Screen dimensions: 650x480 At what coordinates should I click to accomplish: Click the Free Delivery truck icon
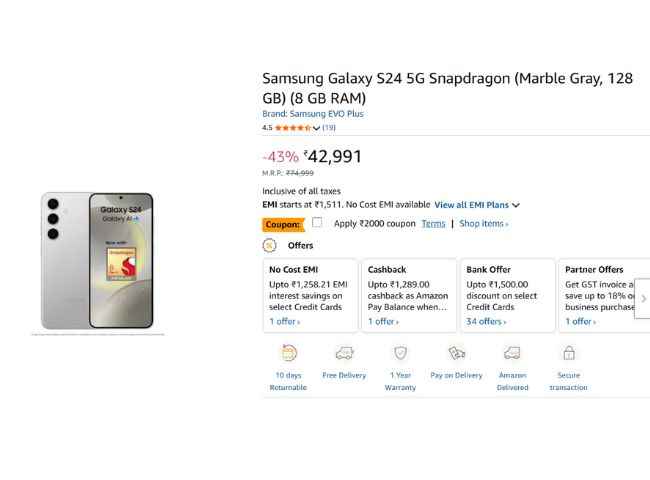click(x=344, y=353)
